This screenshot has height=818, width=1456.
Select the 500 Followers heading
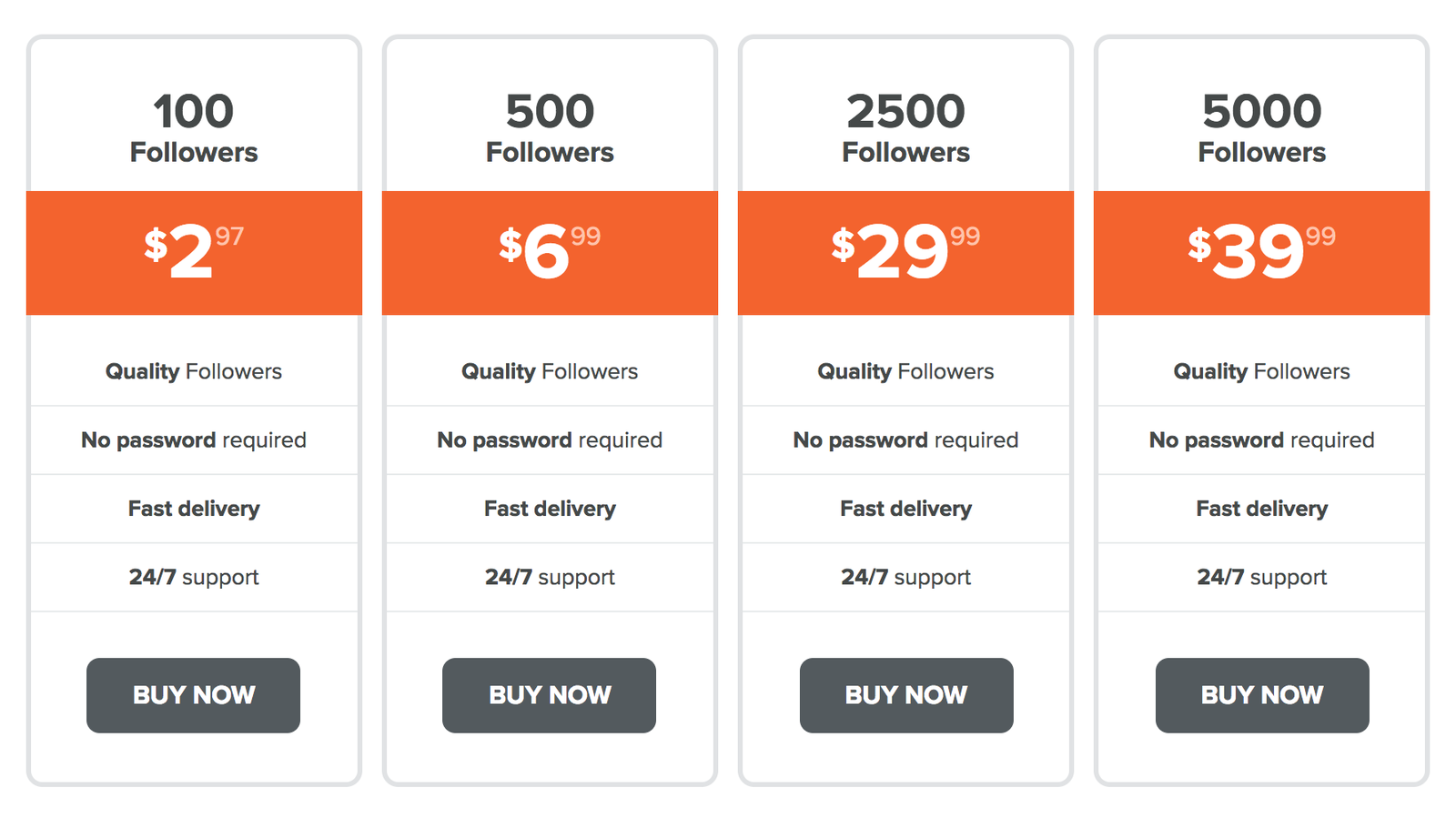[550, 128]
